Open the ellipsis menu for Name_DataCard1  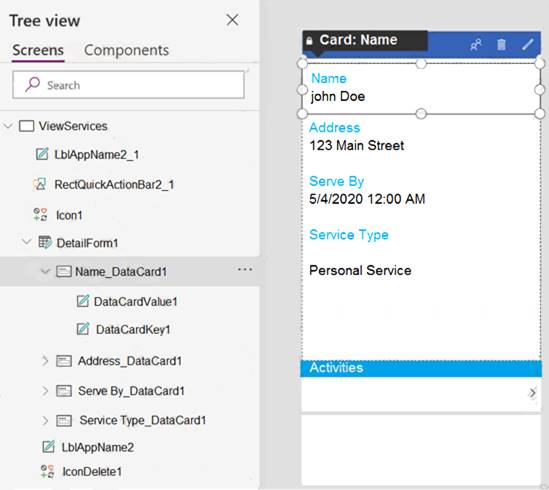(245, 269)
